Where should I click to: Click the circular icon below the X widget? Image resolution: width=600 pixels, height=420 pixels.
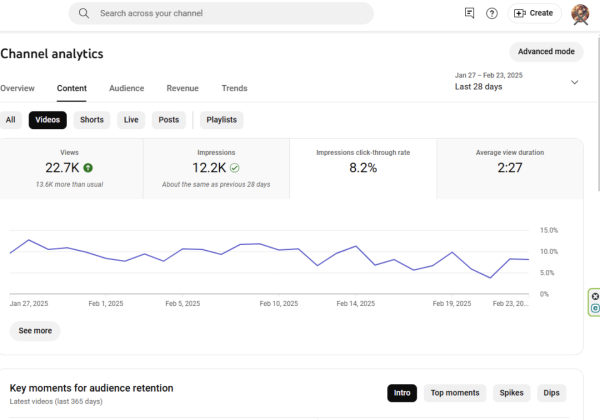pyautogui.click(x=596, y=309)
